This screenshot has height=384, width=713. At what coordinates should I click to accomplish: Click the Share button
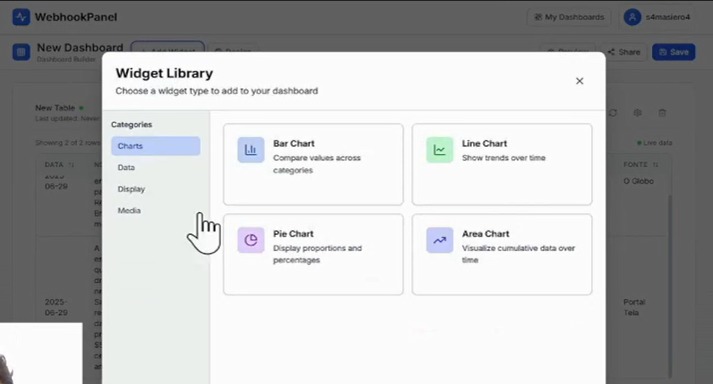[624, 52]
